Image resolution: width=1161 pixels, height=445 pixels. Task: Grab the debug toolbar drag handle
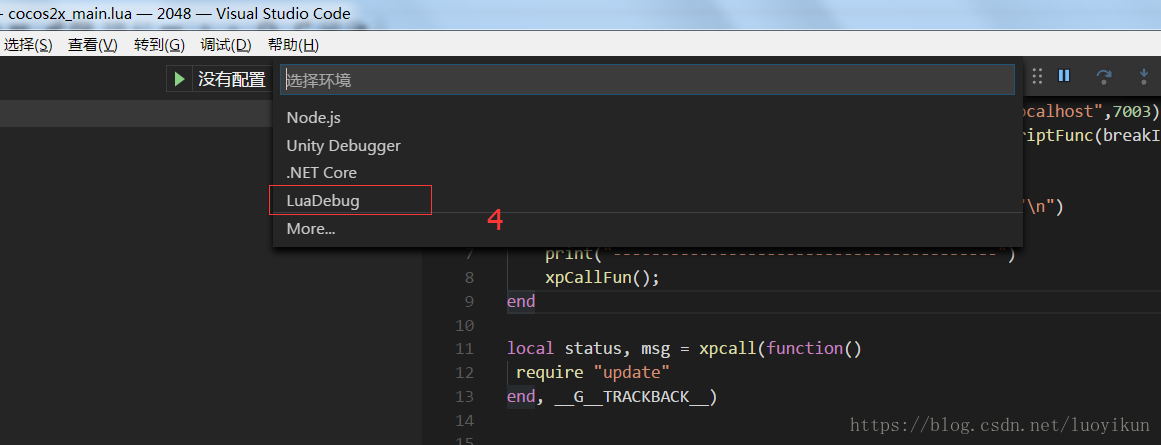pyautogui.click(x=1037, y=76)
